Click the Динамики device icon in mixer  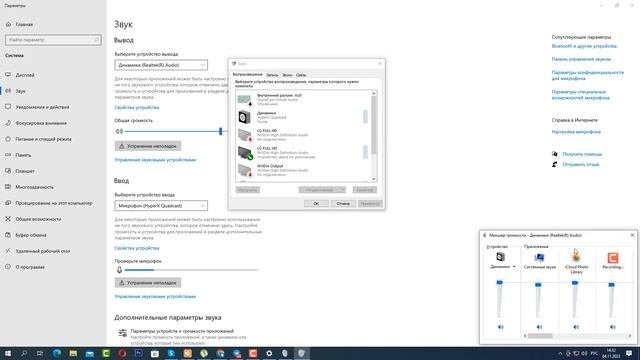(x=500, y=257)
